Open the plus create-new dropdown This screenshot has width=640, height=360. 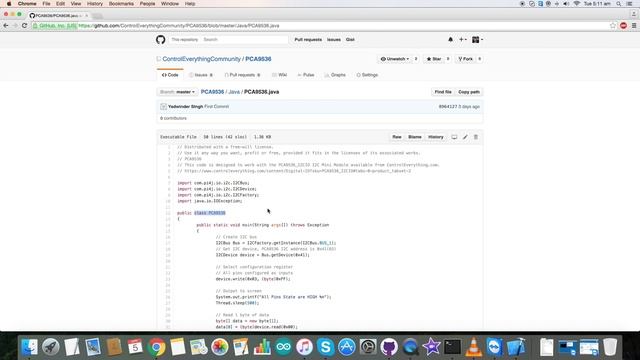(462, 40)
